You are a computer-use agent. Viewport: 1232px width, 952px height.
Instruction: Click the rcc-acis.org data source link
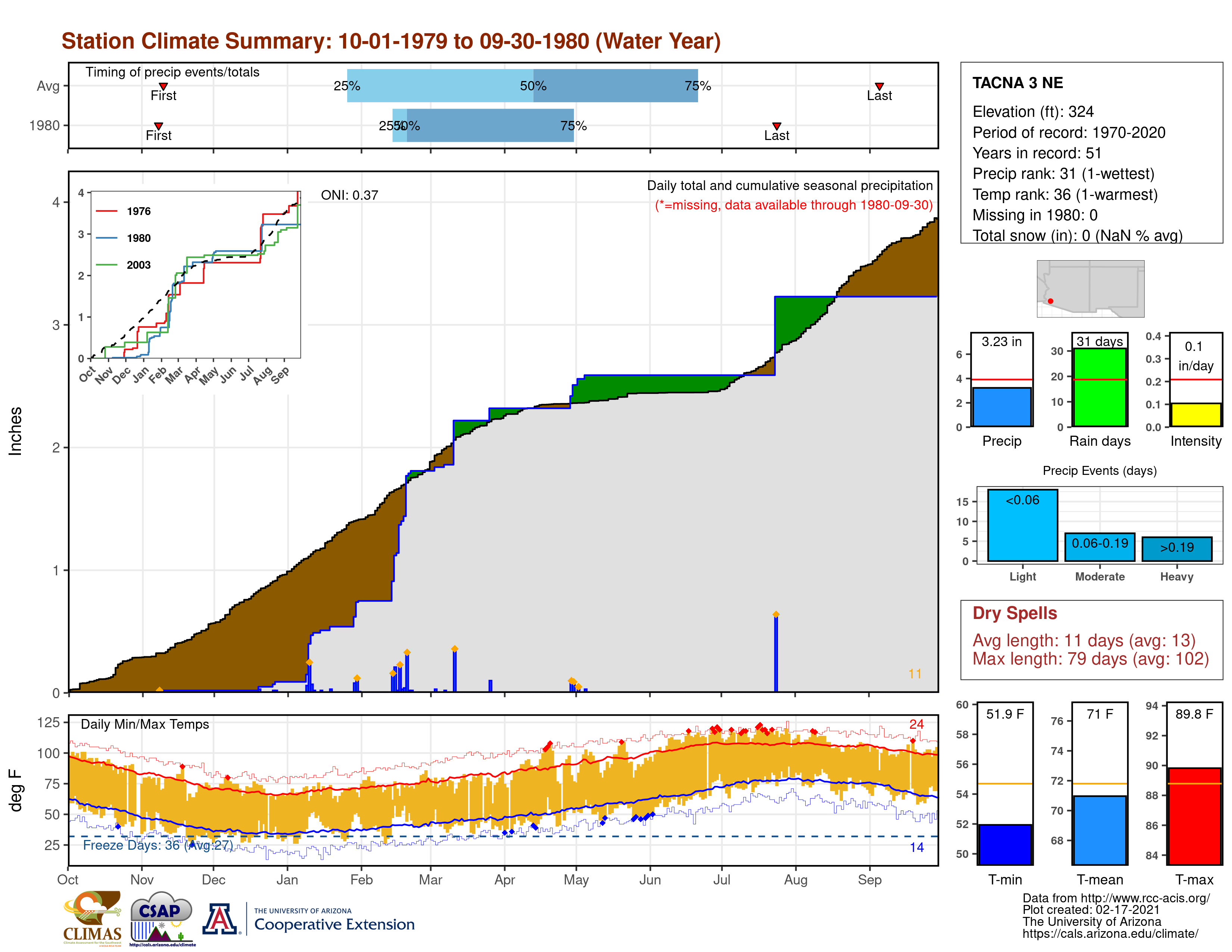point(1145,898)
